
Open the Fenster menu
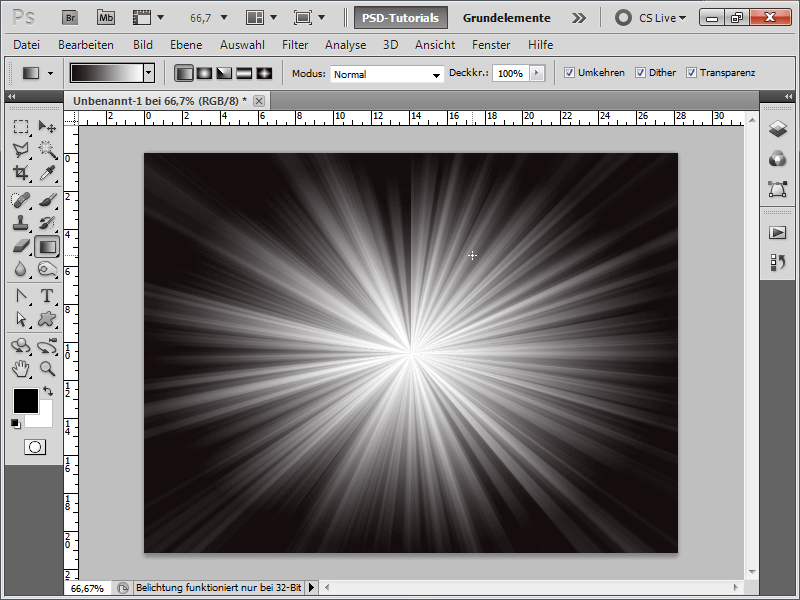(x=491, y=45)
